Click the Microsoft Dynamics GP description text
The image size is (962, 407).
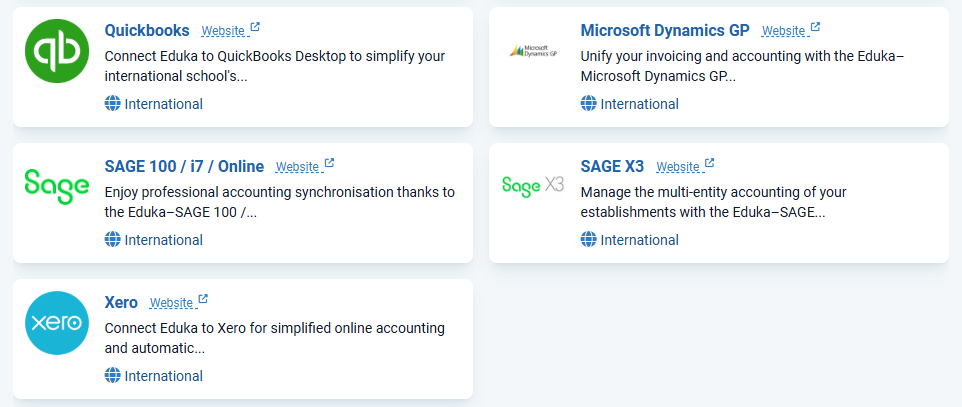742,66
